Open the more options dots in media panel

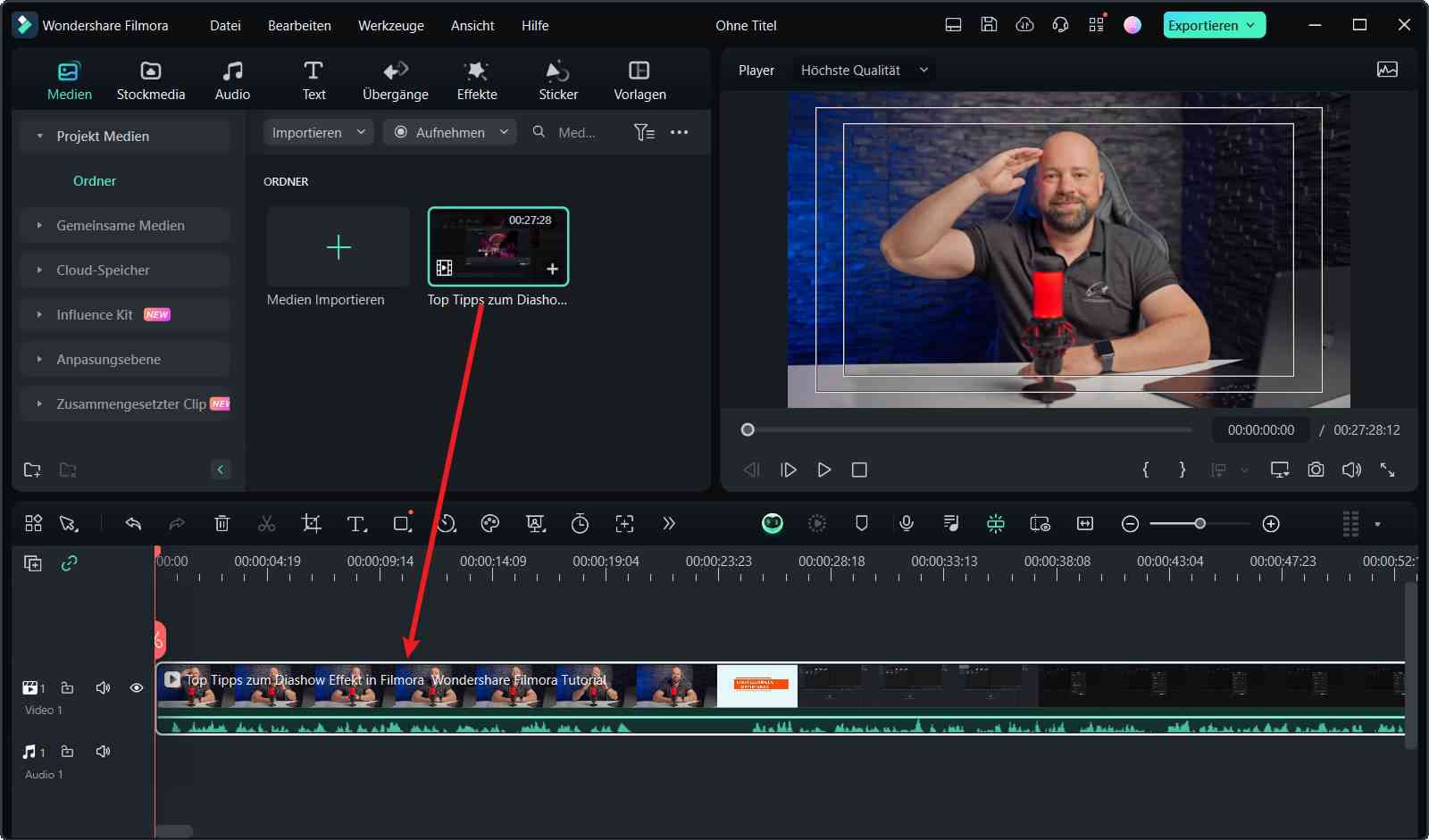click(679, 132)
